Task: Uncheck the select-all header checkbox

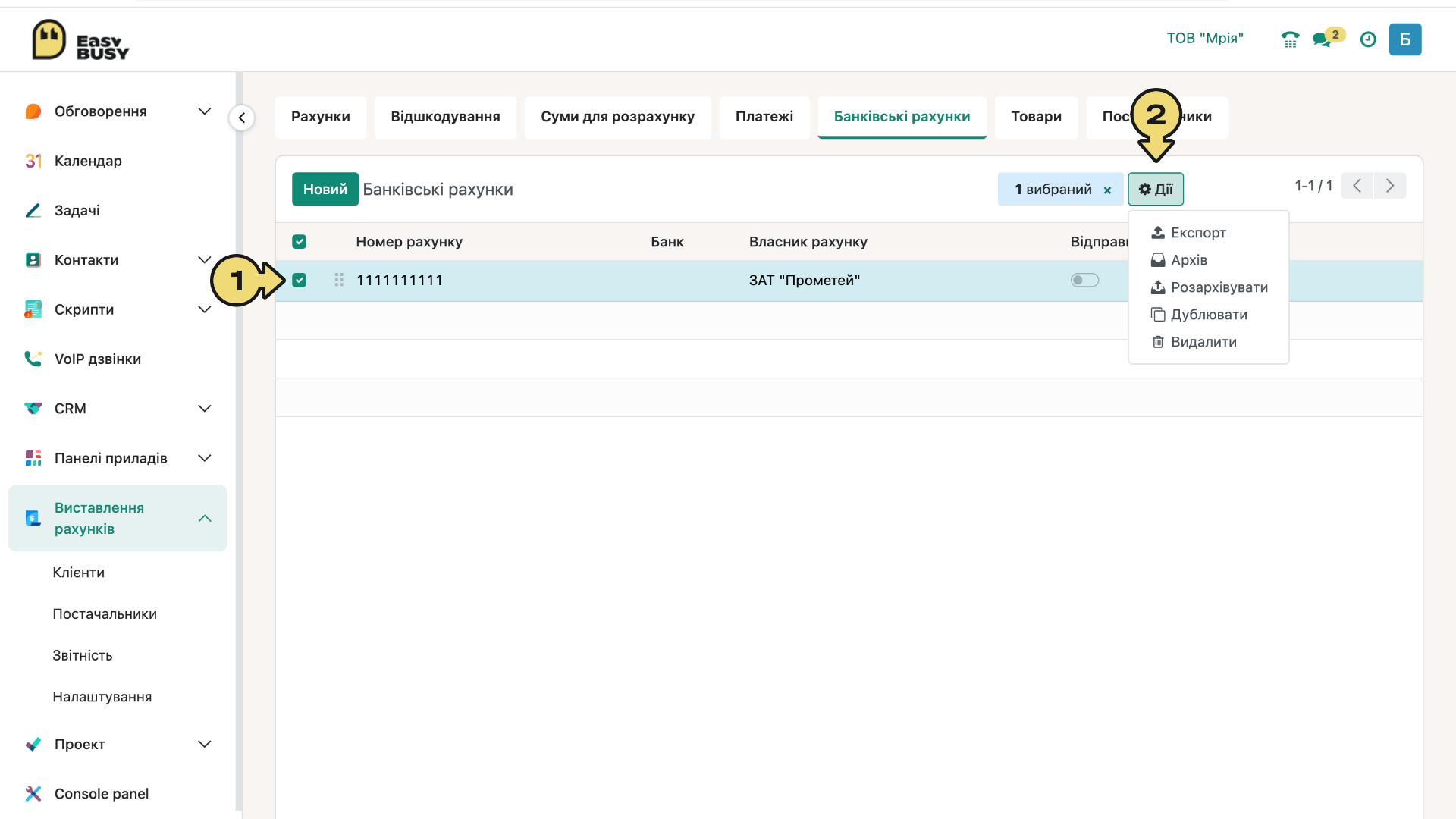Action: 300,242
